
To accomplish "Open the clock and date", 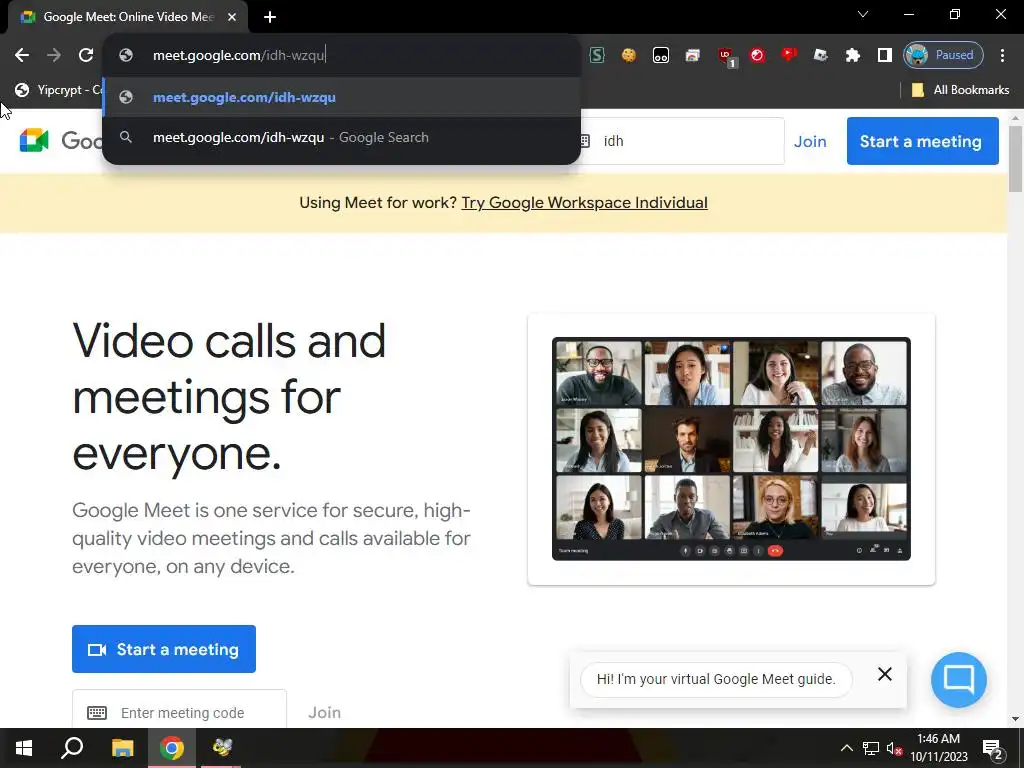I will (938, 748).
